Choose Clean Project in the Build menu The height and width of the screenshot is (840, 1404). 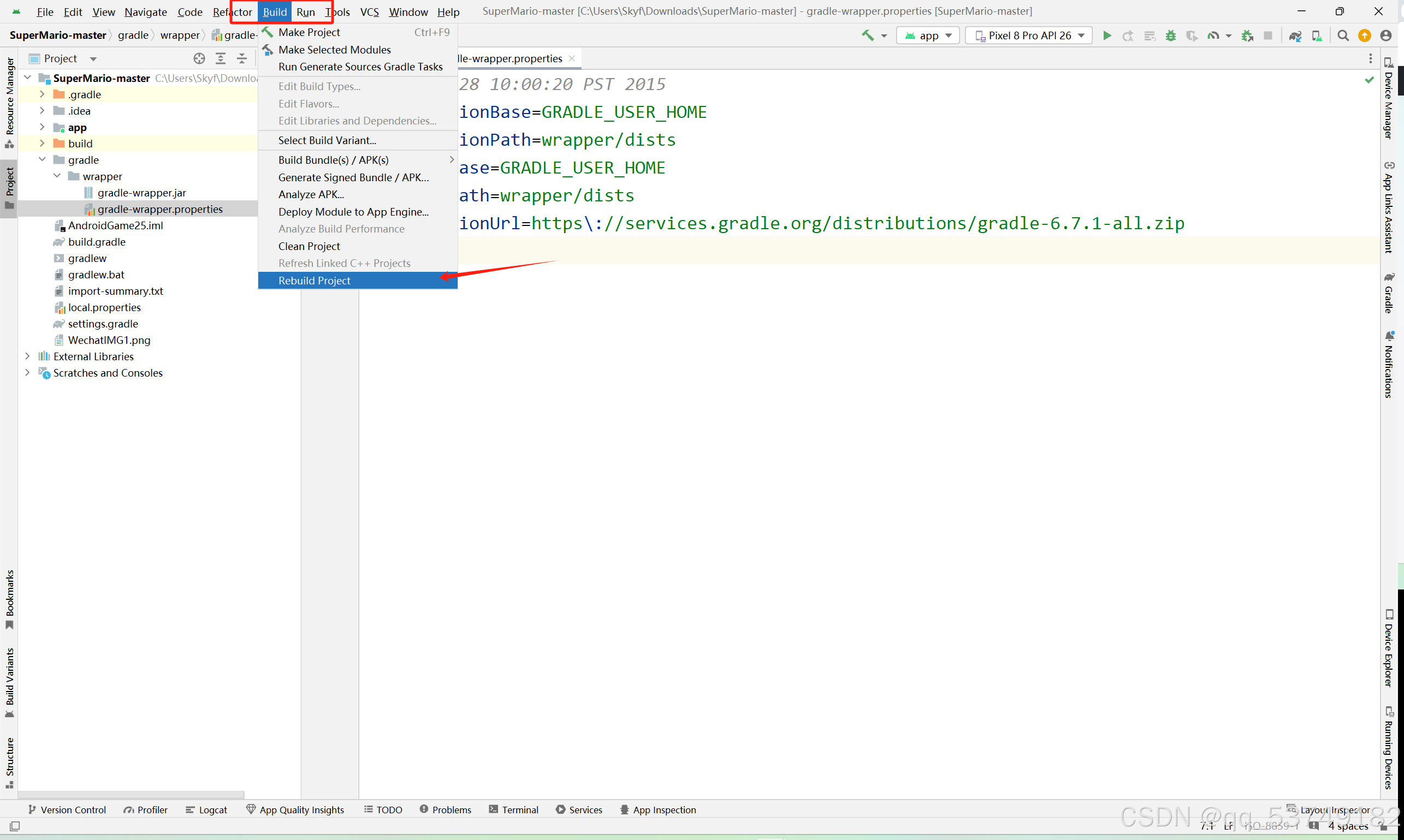pos(309,246)
